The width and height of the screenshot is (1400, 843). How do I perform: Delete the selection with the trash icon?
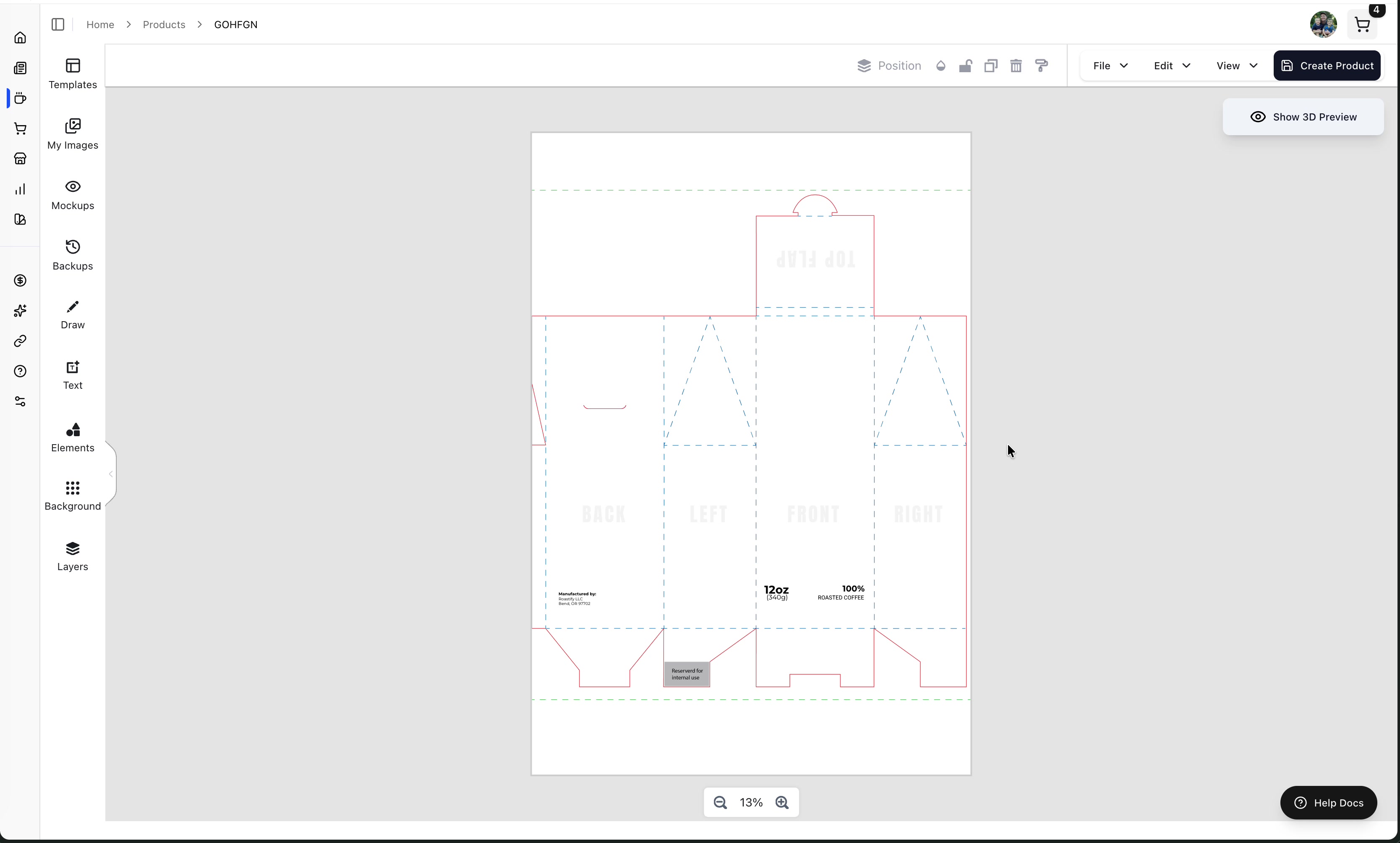coord(1016,66)
